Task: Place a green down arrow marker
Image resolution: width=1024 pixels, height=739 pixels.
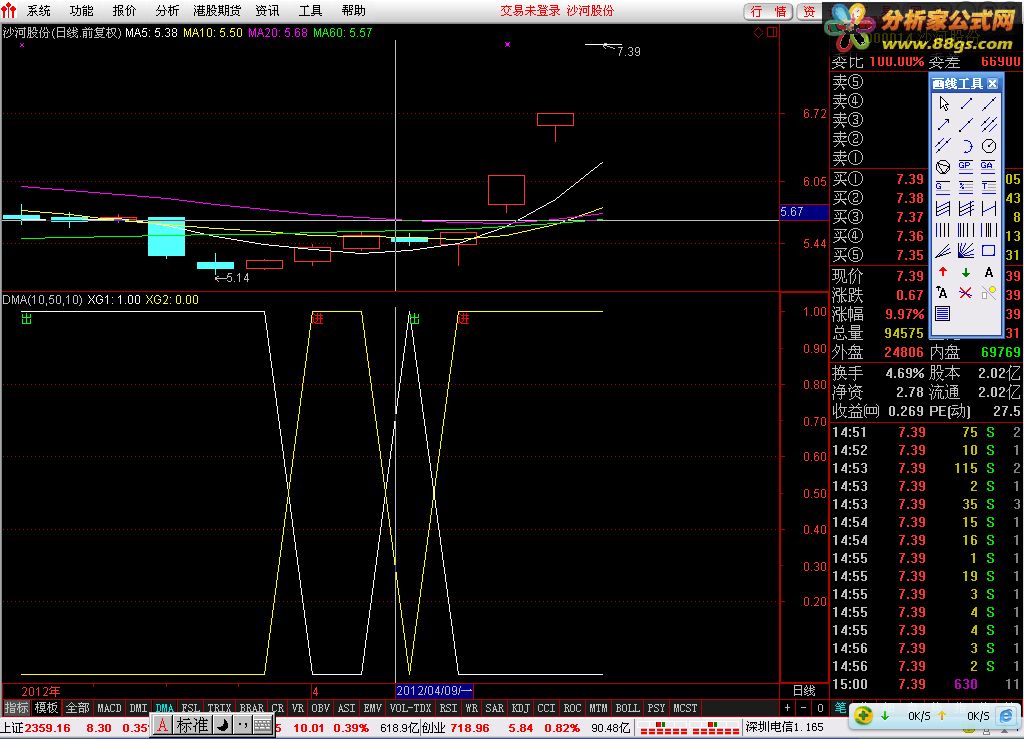Action: point(966,272)
